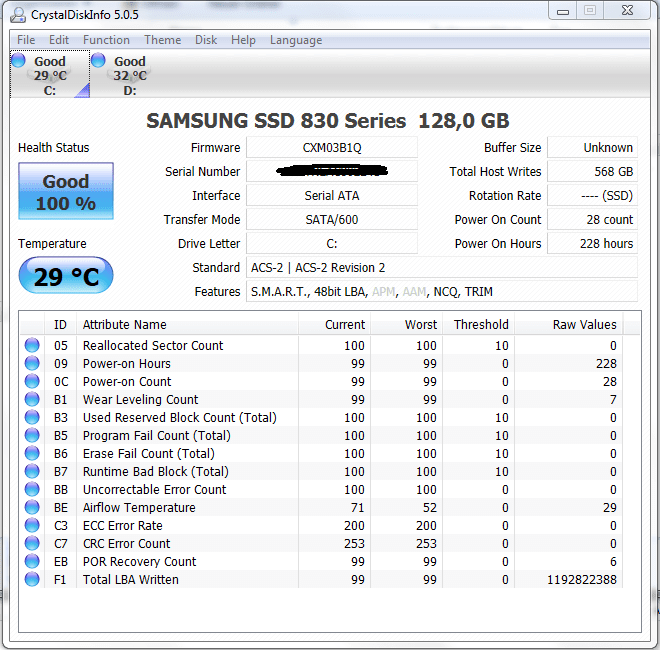Click the Standard field ACS-2 Revision 2

coord(442,267)
